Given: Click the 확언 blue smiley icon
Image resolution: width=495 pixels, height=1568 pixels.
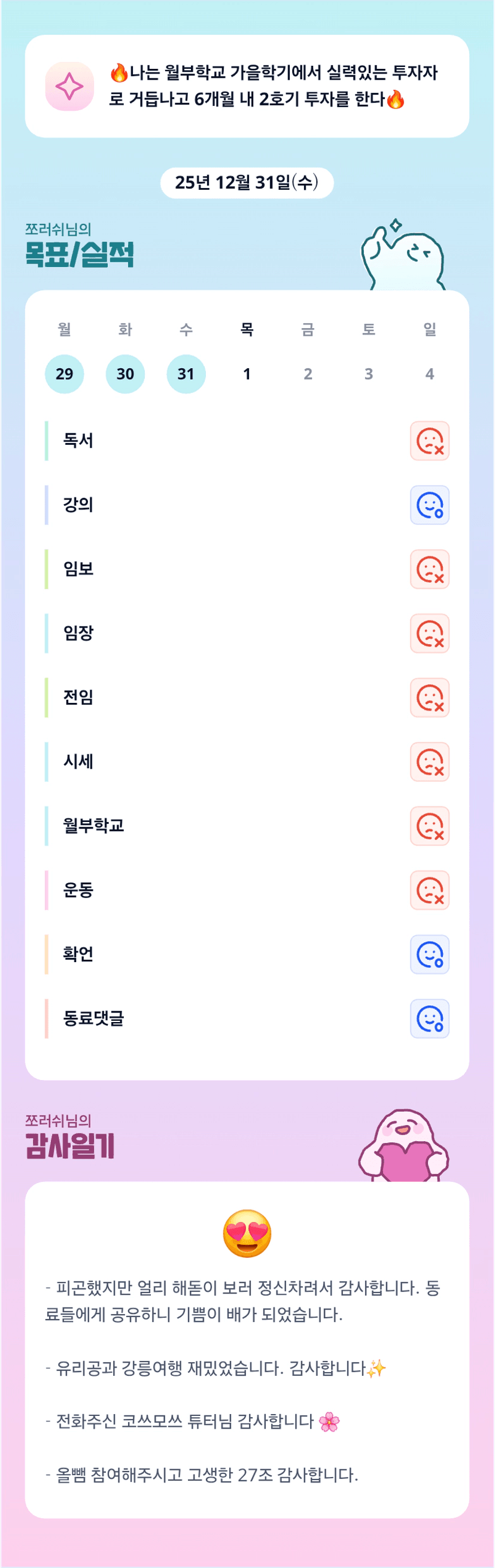Looking at the screenshot, I should pos(429,954).
